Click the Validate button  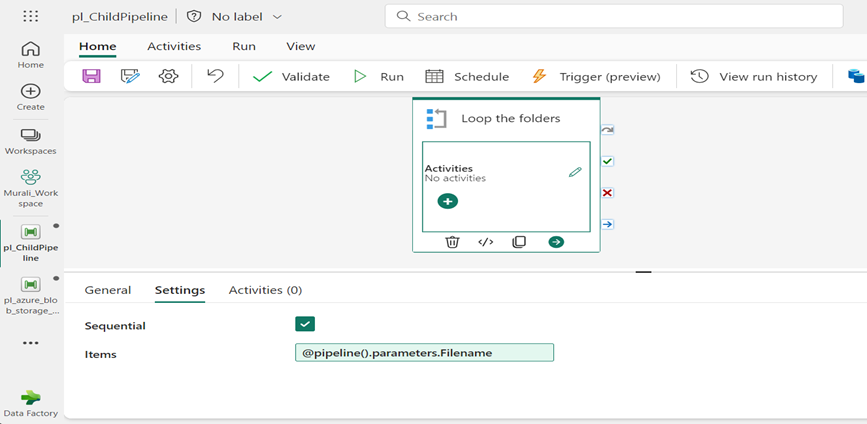point(291,76)
